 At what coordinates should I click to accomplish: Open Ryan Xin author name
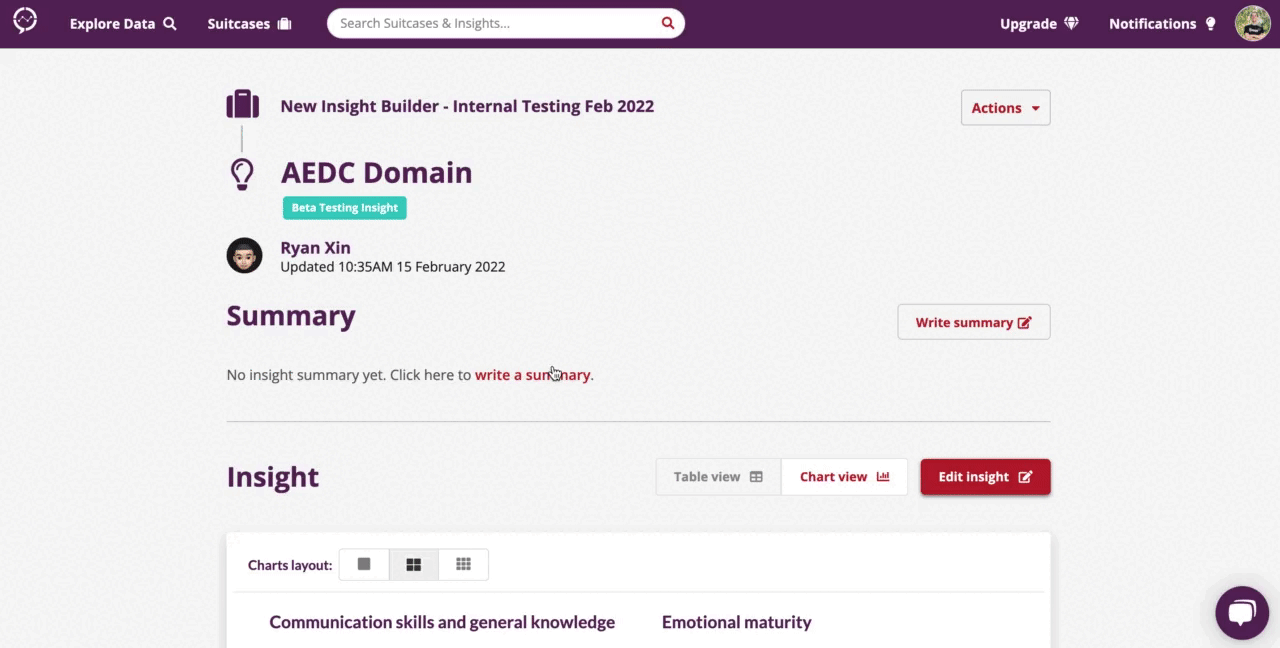pyautogui.click(x=315, y=248)
